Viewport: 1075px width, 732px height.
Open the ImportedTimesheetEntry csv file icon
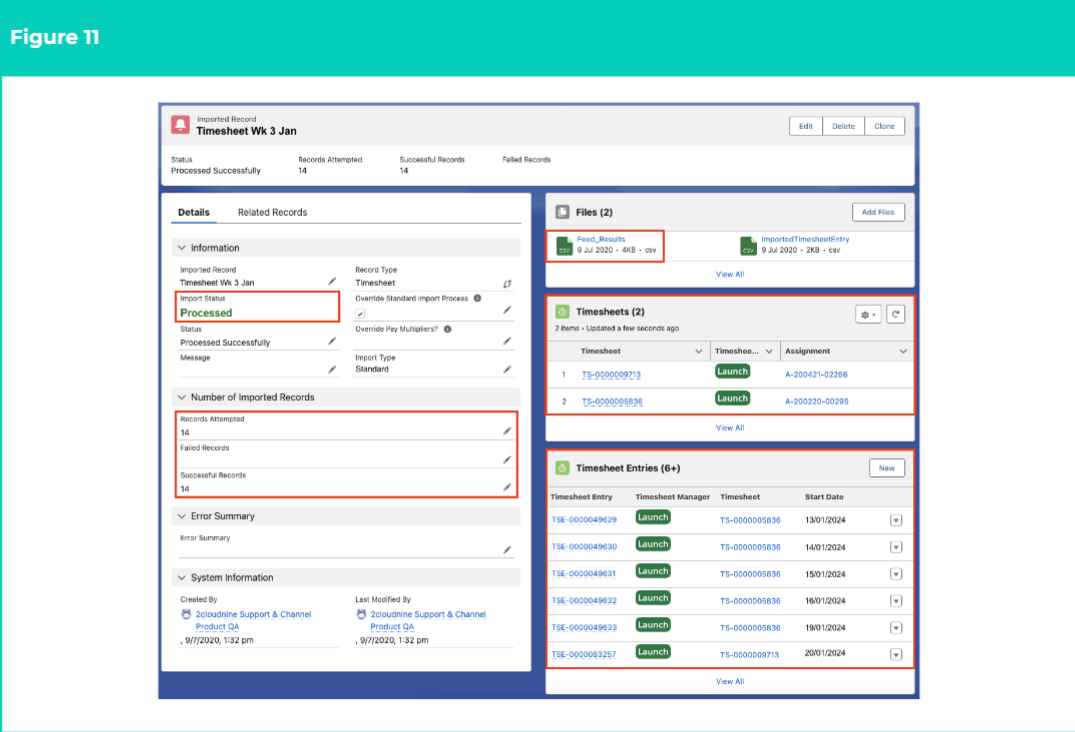click(x=748, y=246)
